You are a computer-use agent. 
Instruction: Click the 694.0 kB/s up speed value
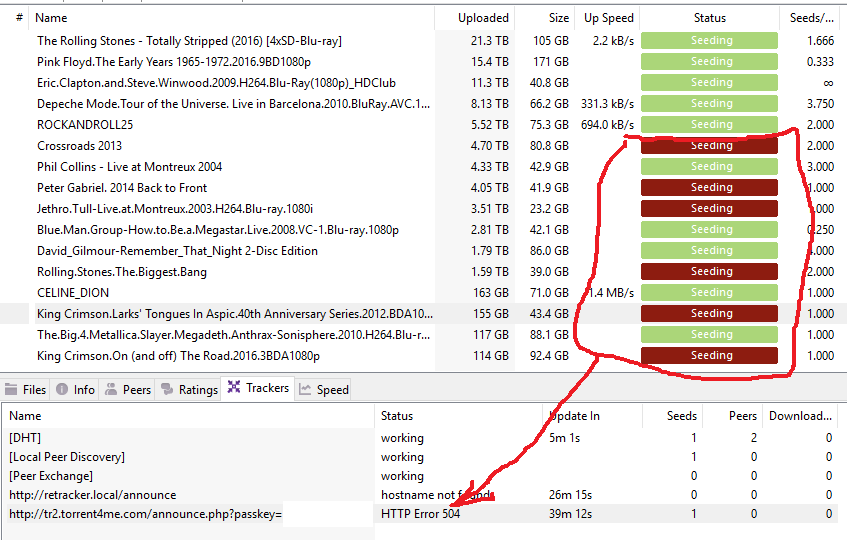(x=607, y=125)
